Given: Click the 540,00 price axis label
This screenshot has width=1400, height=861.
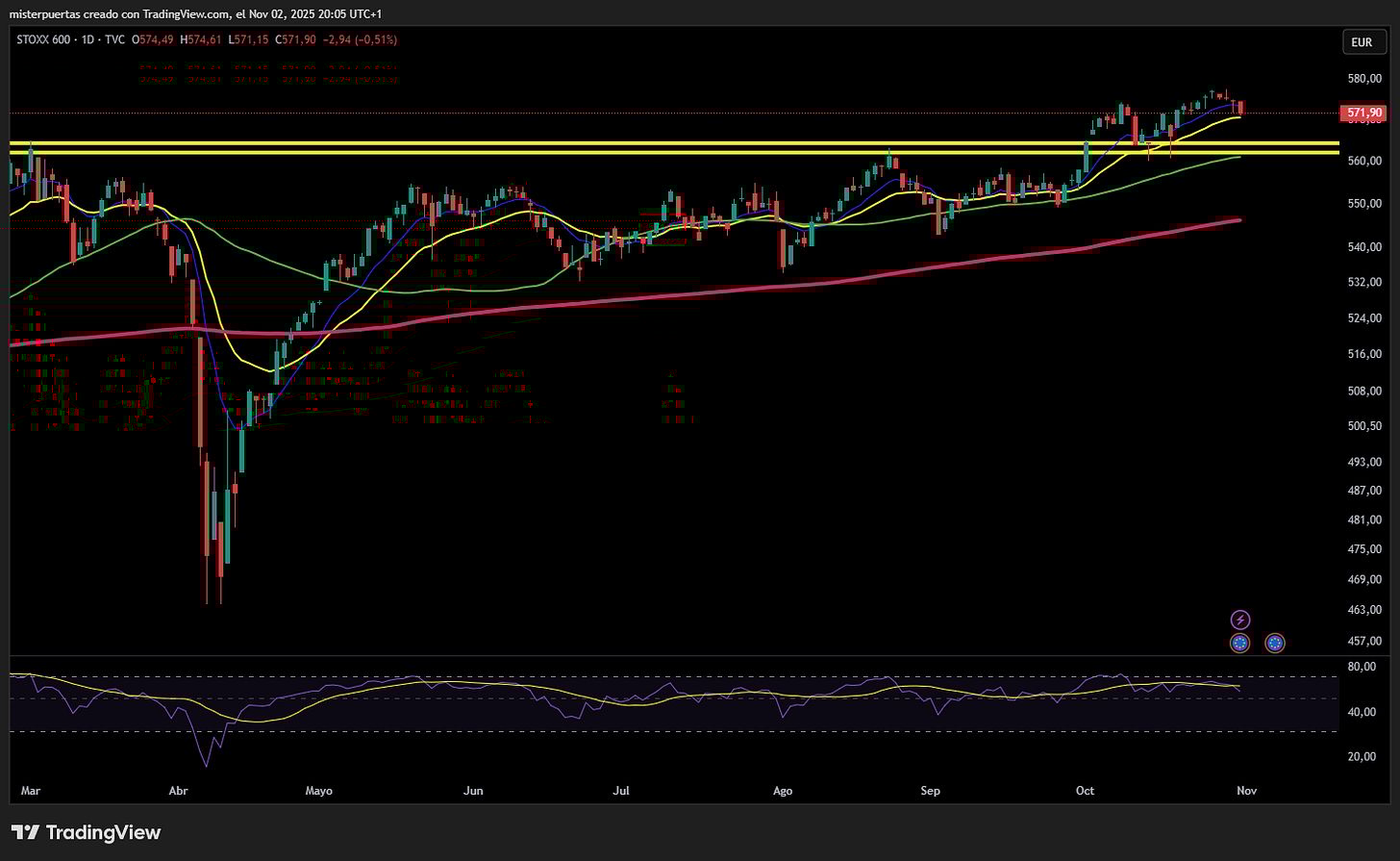Looking at the screenshot, I should [1364, 247].
